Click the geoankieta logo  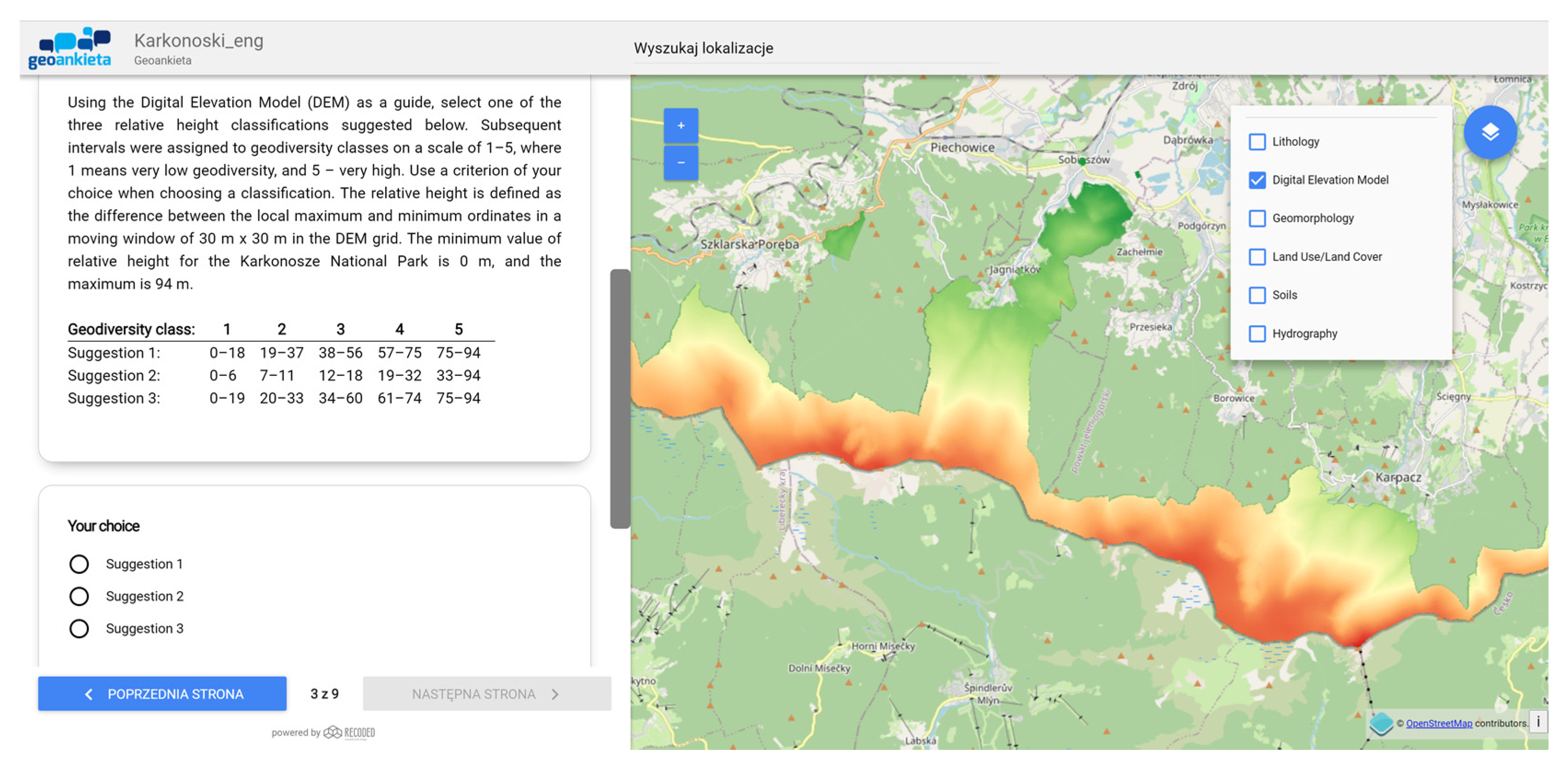click(69, 47)
